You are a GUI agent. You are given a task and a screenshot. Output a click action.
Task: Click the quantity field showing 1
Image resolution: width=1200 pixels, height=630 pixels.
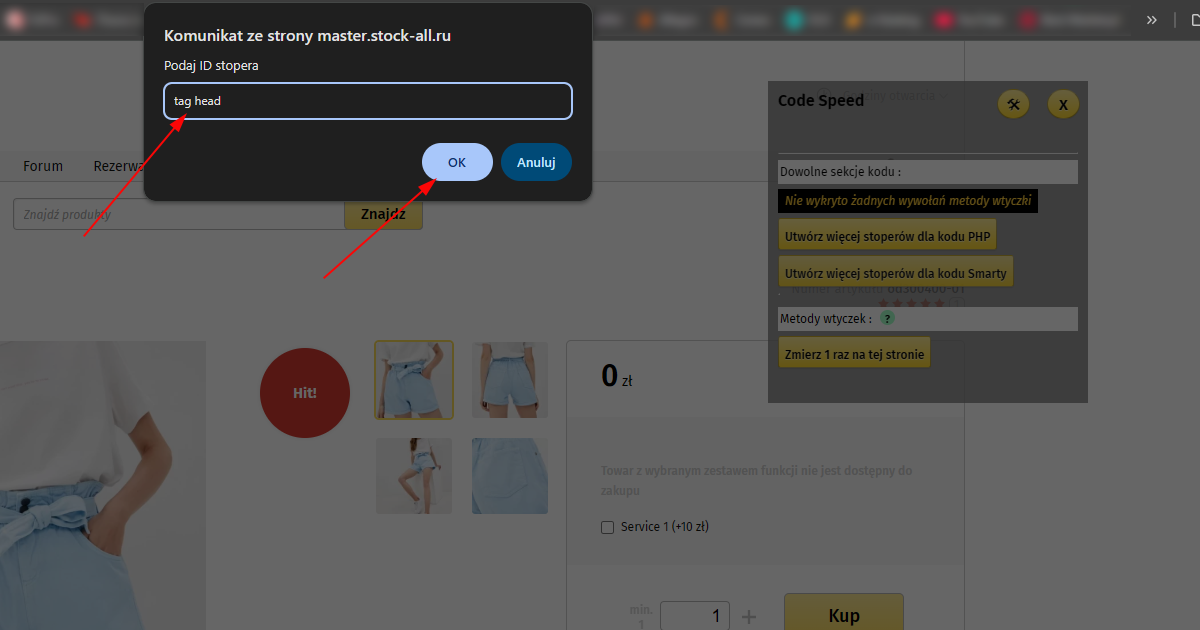coord(695,616)
